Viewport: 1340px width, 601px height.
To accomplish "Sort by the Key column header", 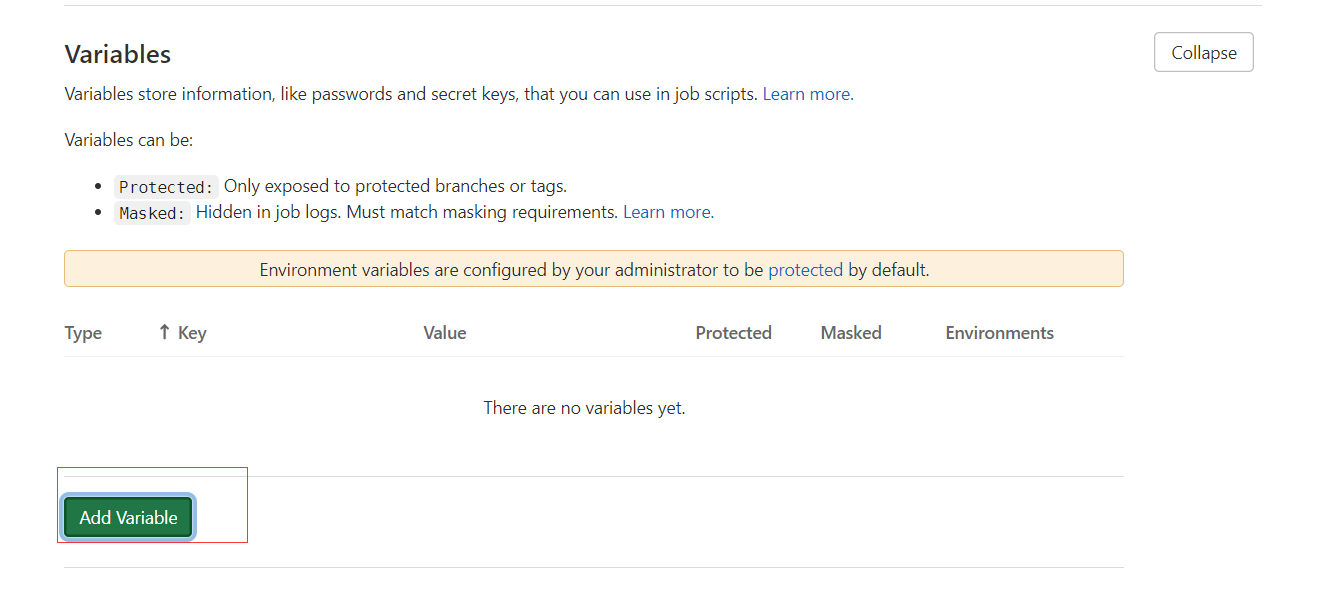I will tap(192, 333).
